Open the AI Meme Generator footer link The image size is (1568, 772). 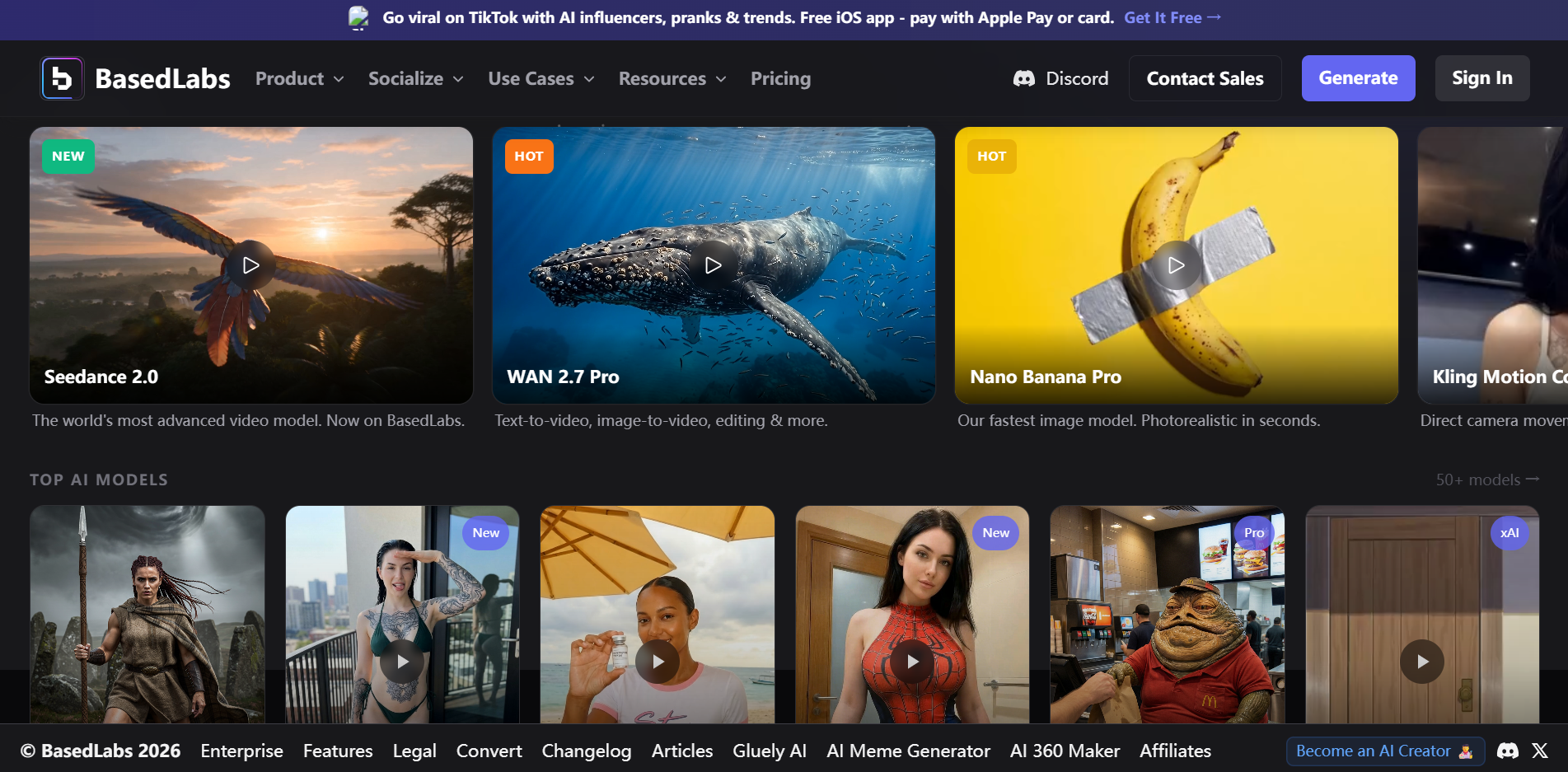908,751
